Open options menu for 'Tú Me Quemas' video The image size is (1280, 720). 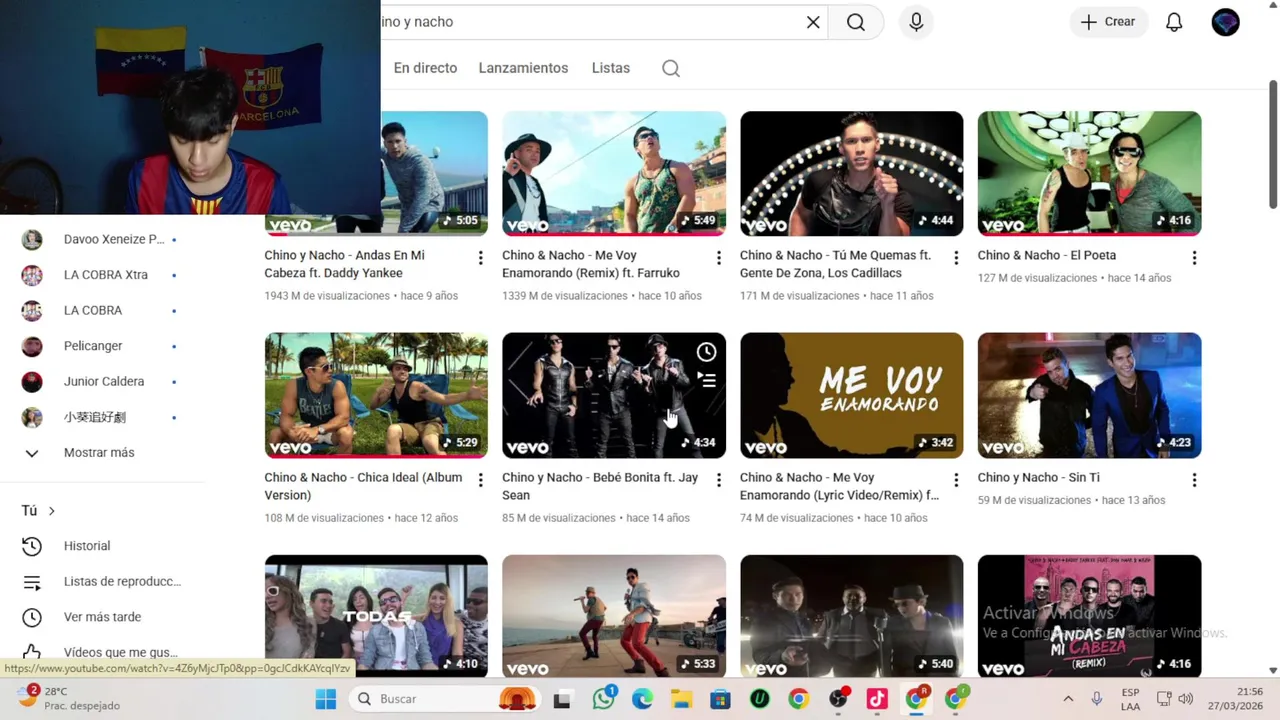[x=956, y=258]
